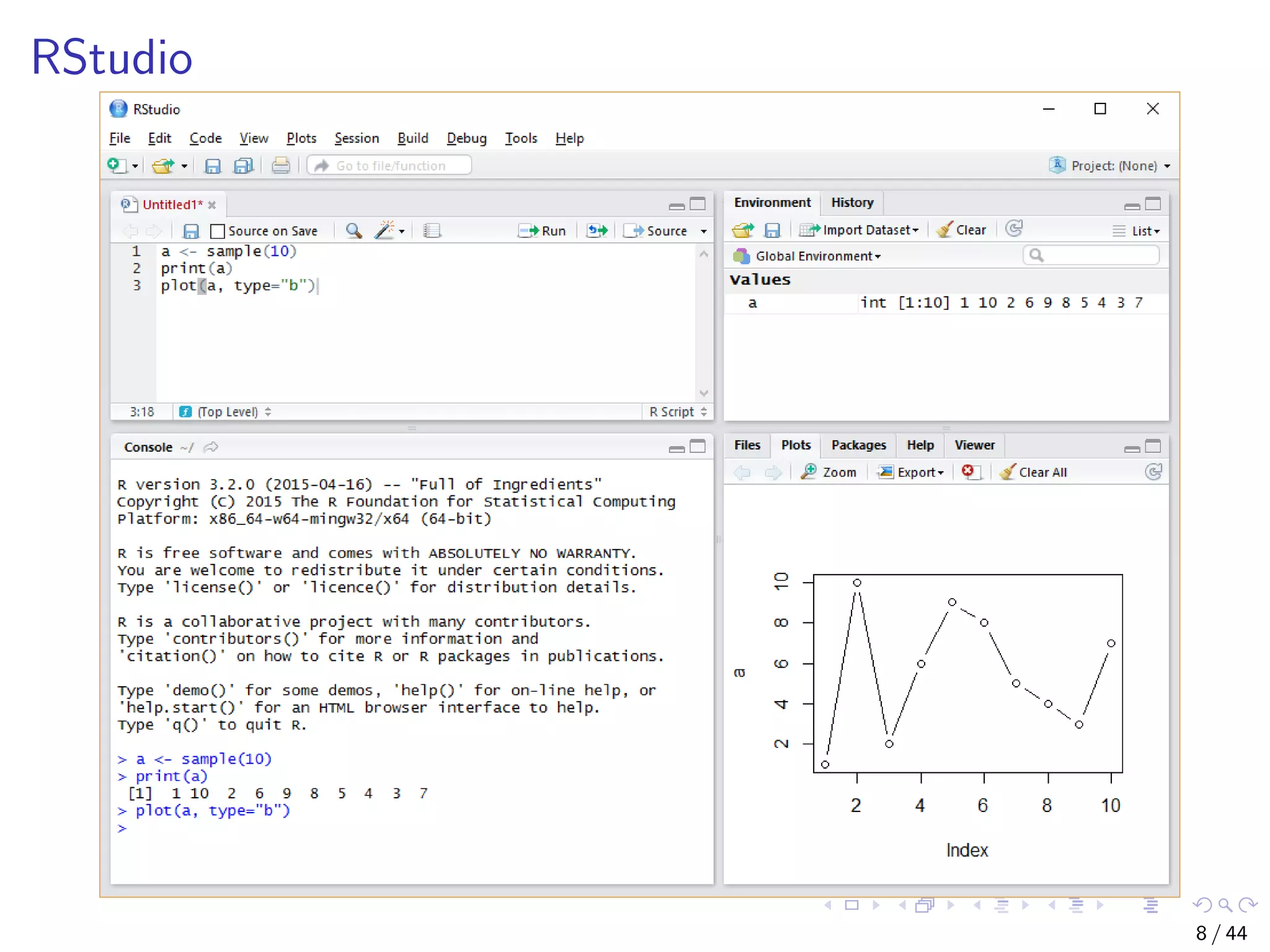Close the Untitled1 tab
Image resolution: width=1270 pixels, height=952 pixels.
pos(212,205)
